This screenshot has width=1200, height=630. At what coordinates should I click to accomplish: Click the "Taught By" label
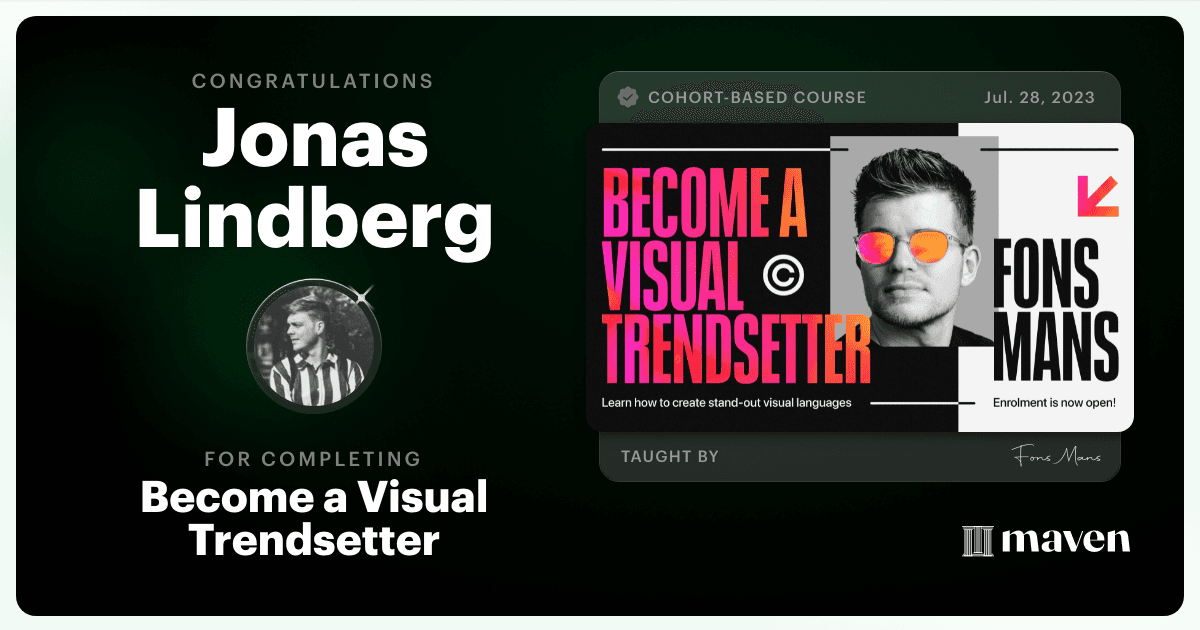pyautogui.click(x=670, y=457)
